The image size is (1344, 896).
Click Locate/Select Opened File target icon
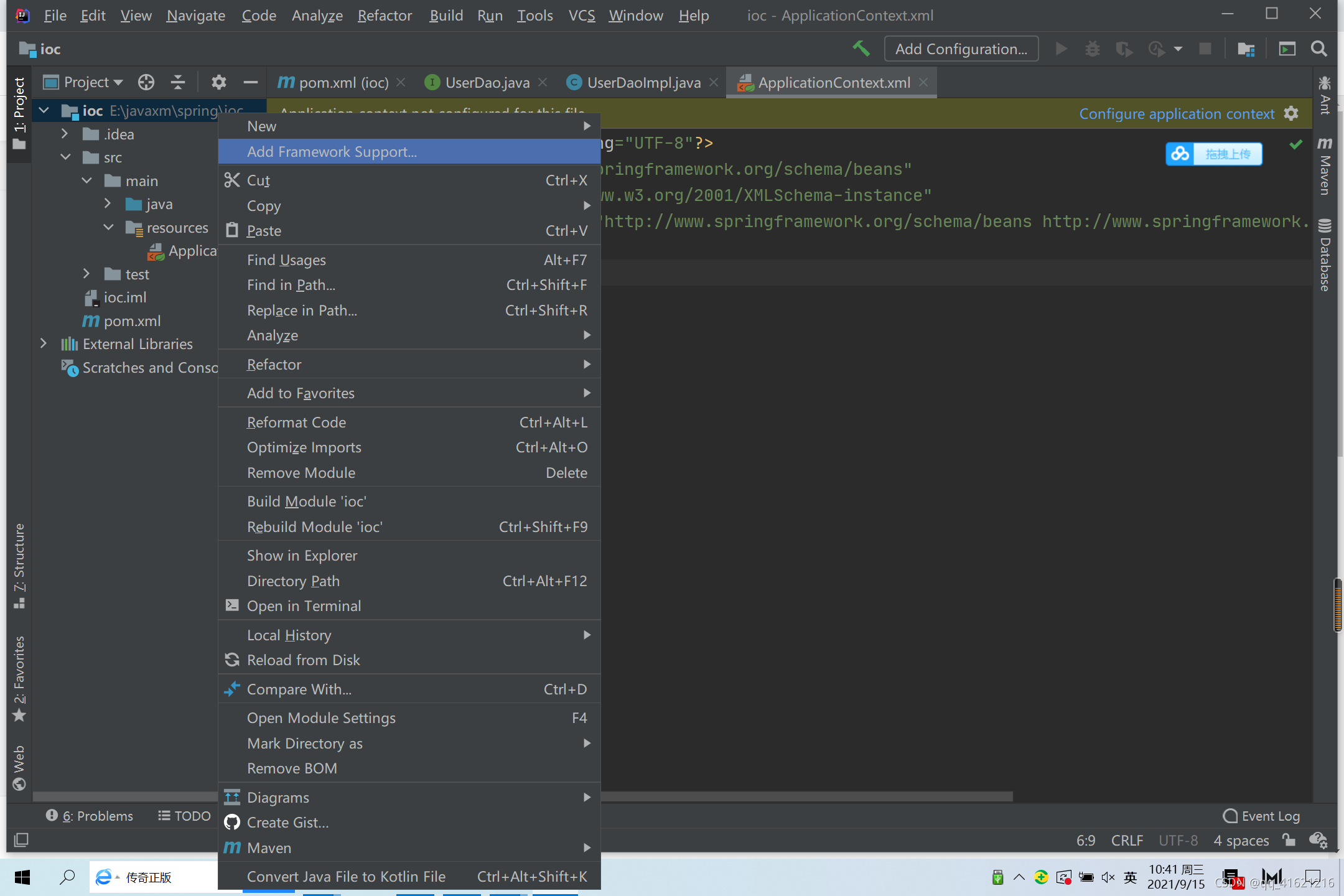pos(146,82)
